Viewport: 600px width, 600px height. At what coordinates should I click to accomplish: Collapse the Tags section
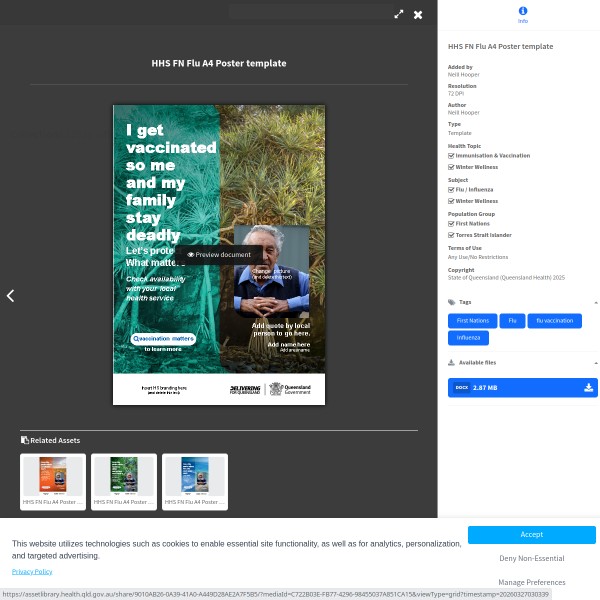[595, 302]
